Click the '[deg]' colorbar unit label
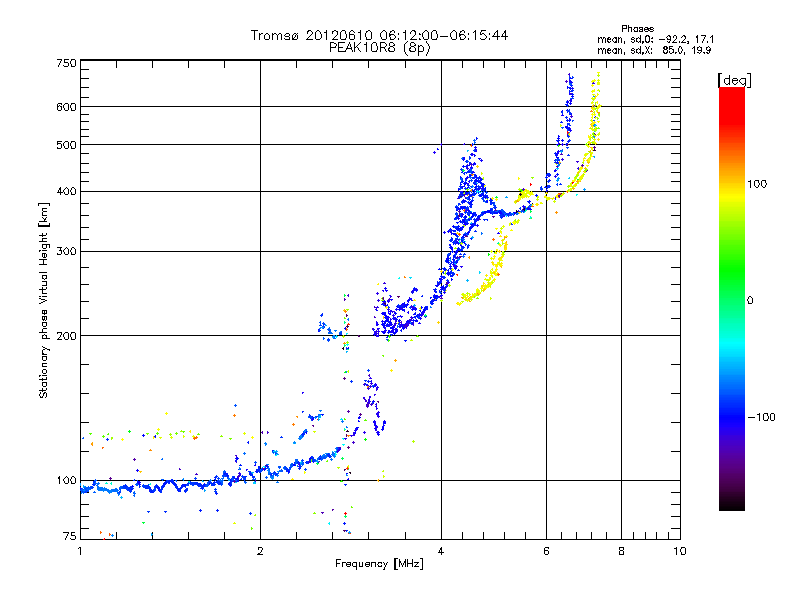The width and height of the screenshot is (800, 600). 734,80
